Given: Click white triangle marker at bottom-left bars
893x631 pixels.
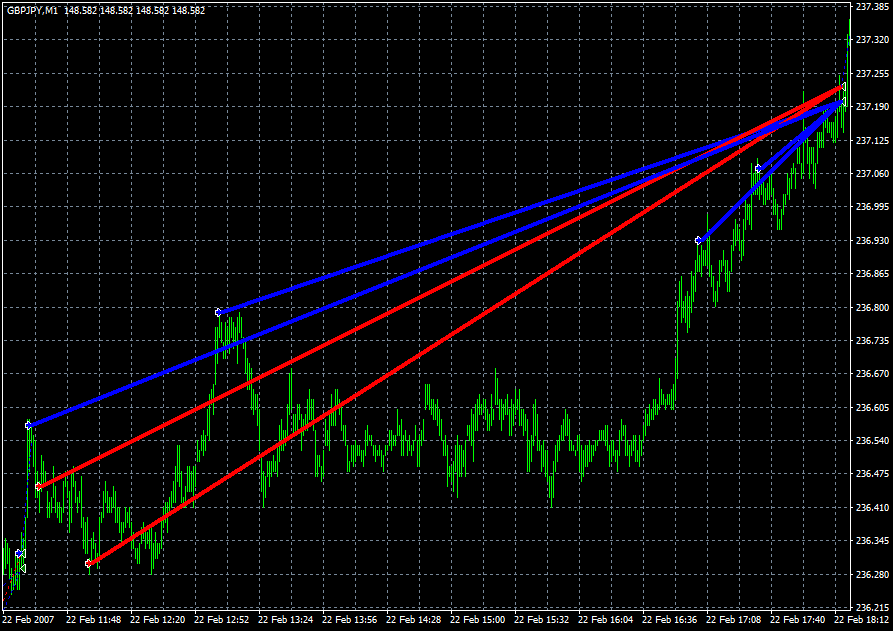Looking at the screenshot, I should point(22,568).
